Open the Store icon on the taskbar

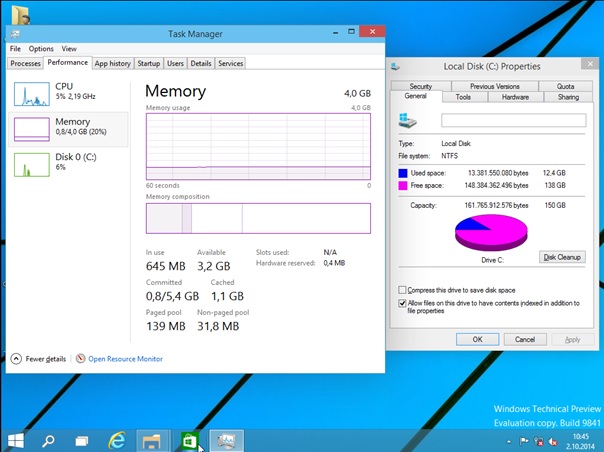click(x=189, y=440)
